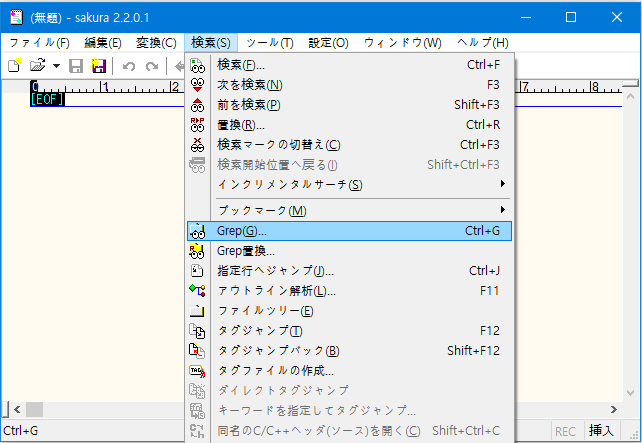Click the Ctrl+G status bar text
The image size is (642, 443).
[x=20, y=431]
